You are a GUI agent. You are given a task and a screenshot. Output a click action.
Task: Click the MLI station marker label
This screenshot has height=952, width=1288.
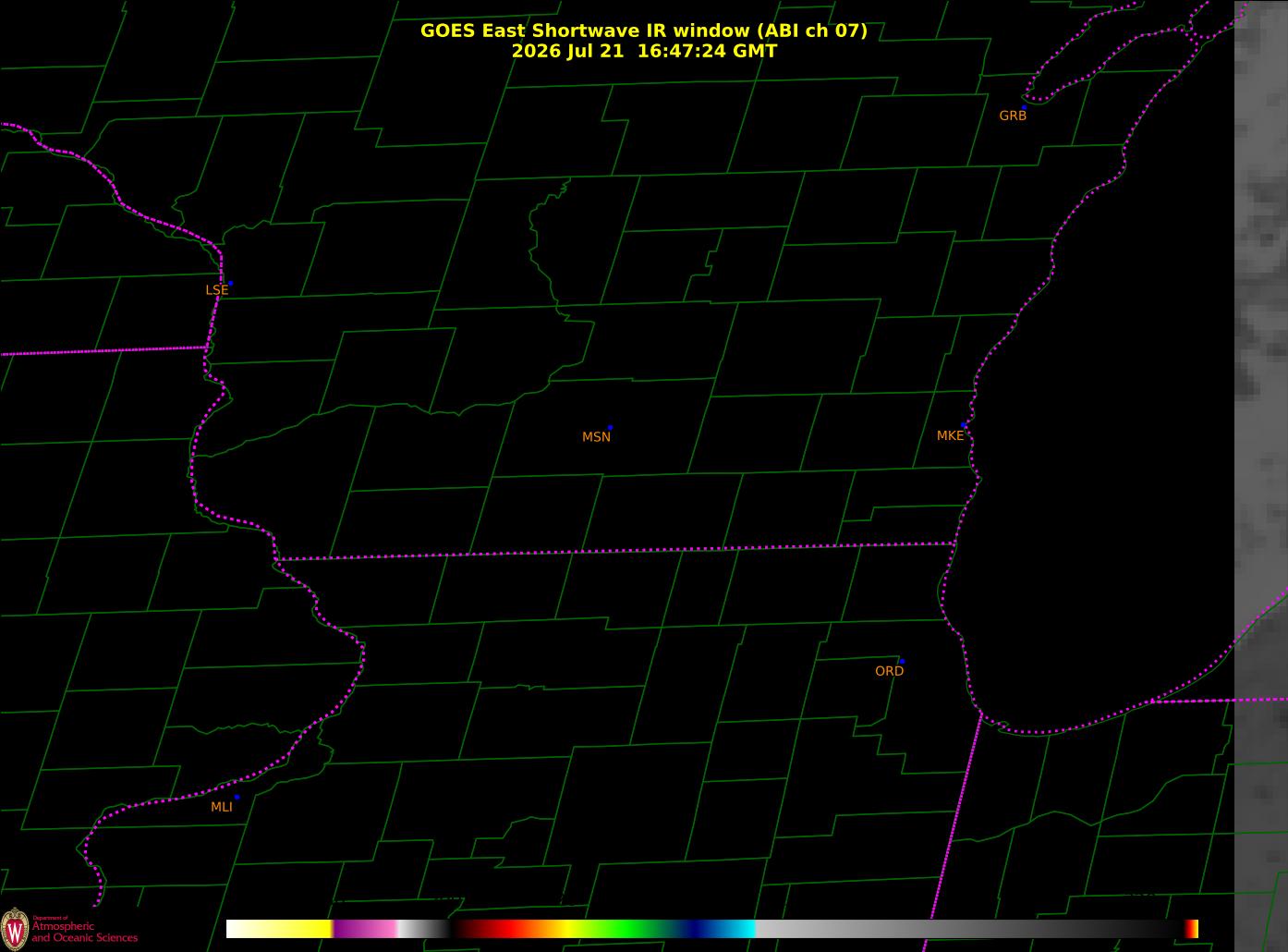pos(221,807)
